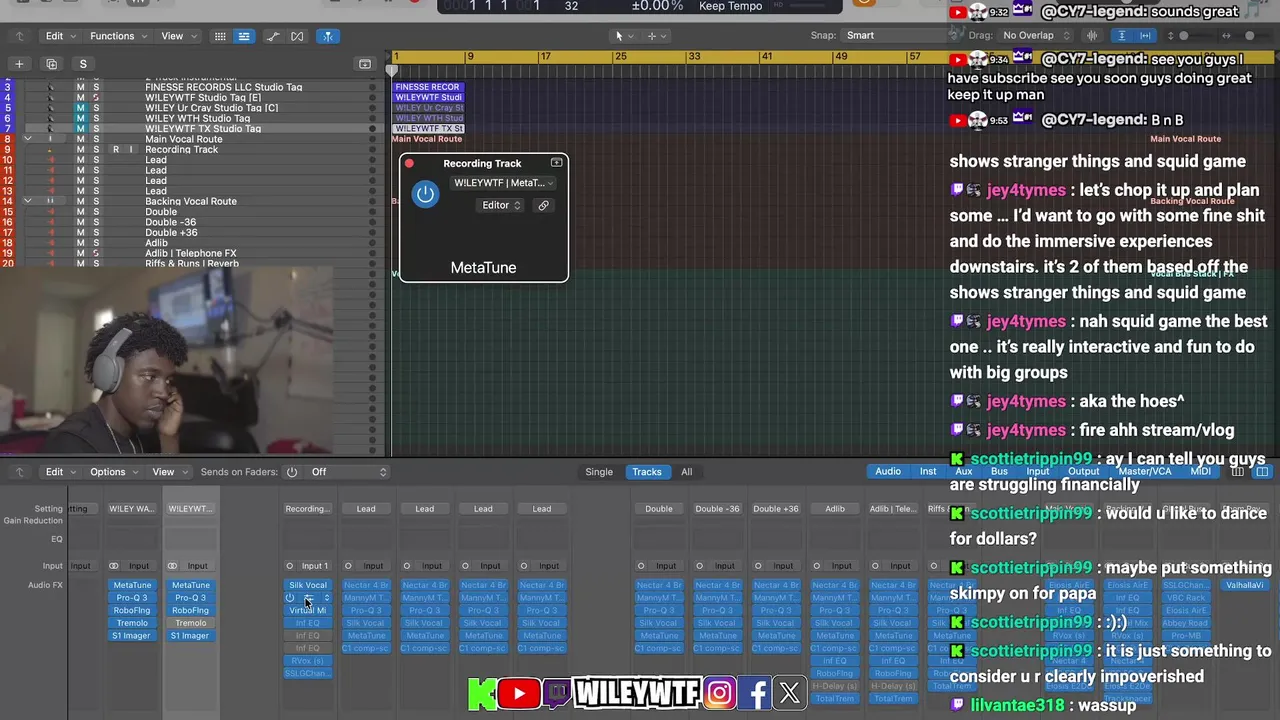Click the tracks area back arrow icon
This screenshot has width=1280, height=720.
click(19, 36)
